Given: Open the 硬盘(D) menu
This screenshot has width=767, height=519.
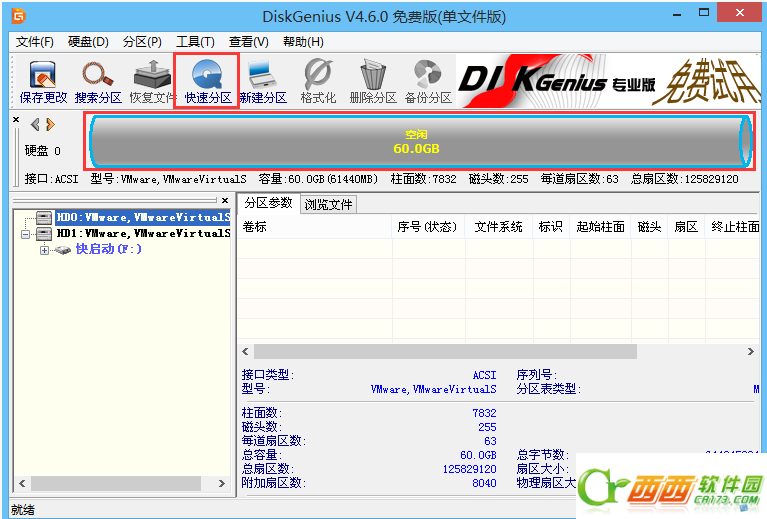Looking at the screenshot, I should tap(88, 42).
